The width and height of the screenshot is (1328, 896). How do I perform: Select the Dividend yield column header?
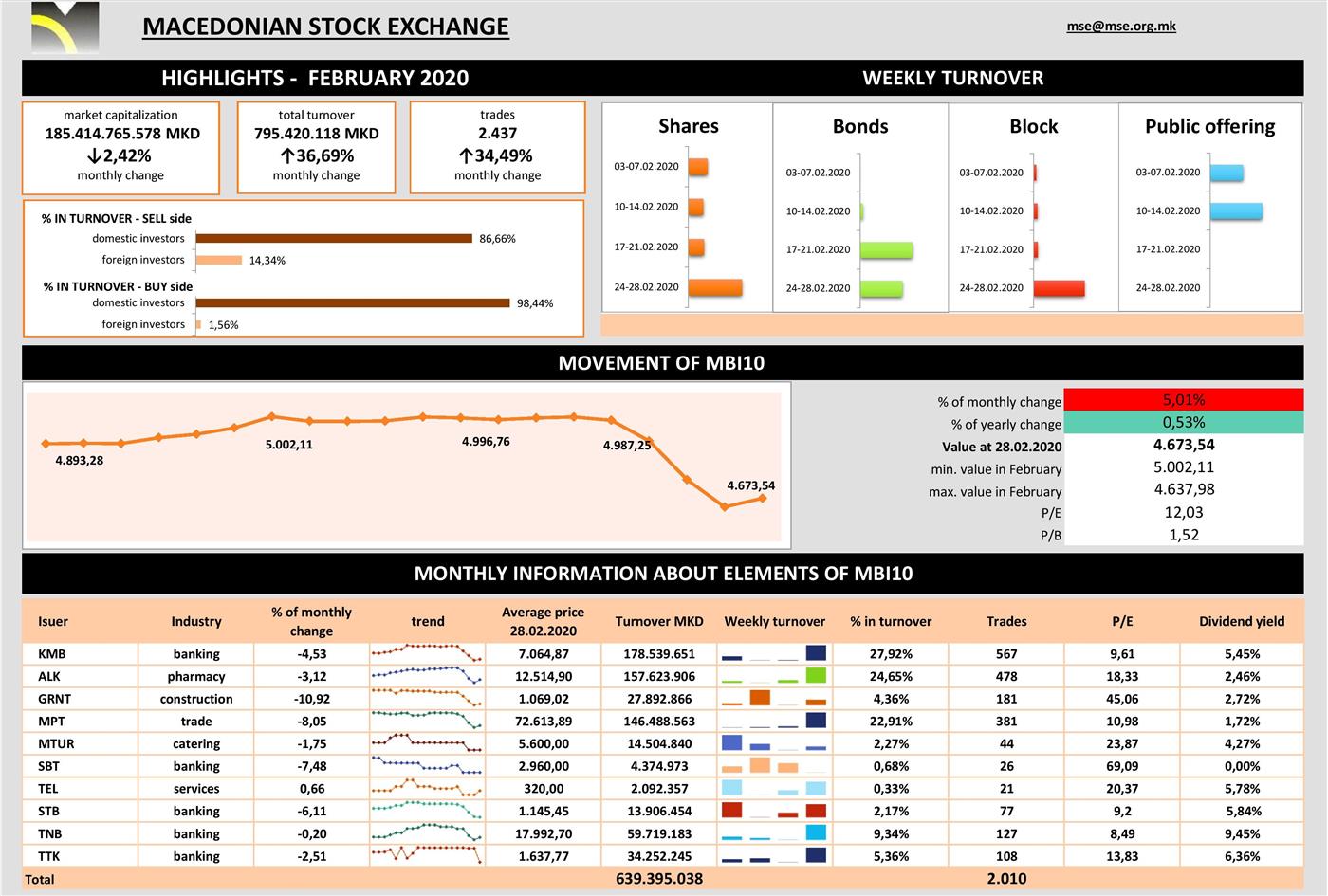1241,621
